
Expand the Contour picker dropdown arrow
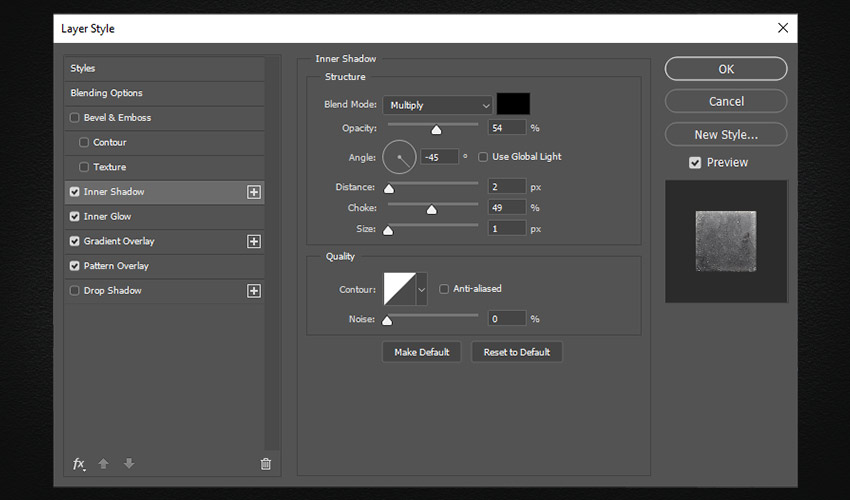coord(421,289)
